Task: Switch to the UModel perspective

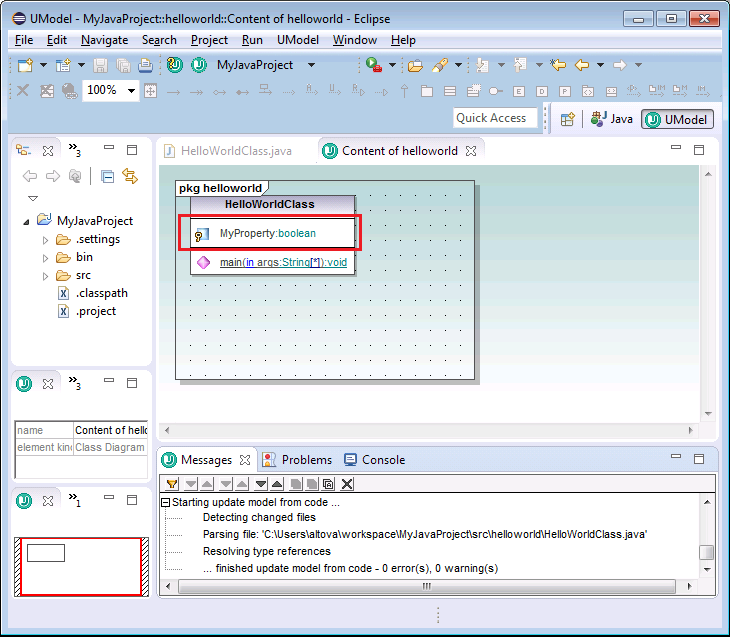Action: (676, 119)
